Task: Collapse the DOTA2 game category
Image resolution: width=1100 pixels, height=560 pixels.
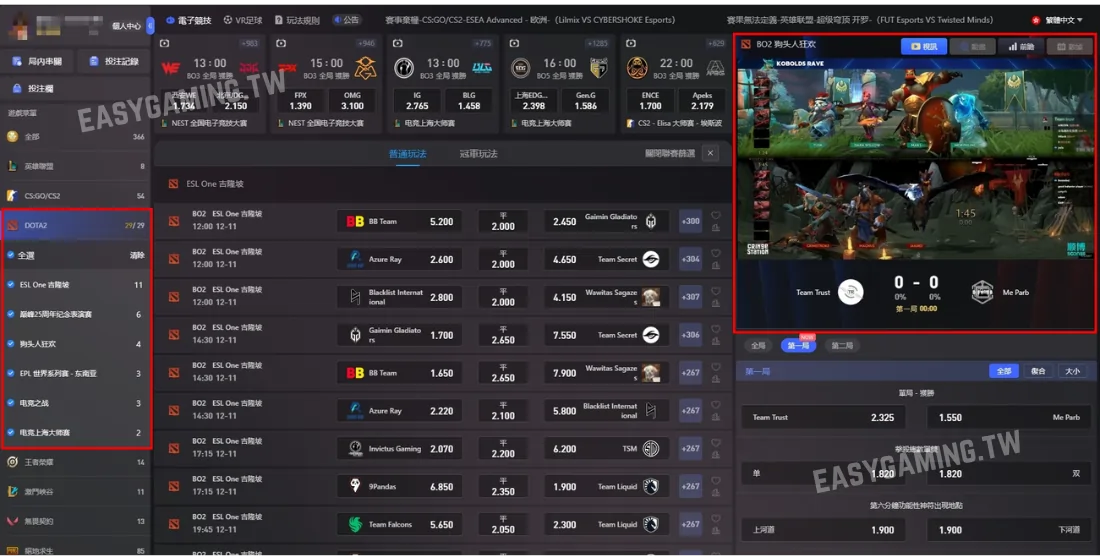Action: point(76,225)
